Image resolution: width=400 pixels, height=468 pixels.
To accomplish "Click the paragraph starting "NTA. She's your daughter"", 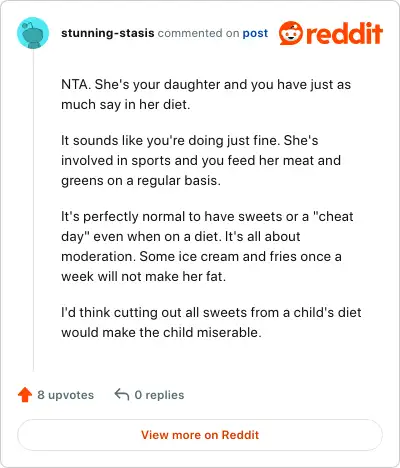I will pyautogui.click(x=206, y=94).
